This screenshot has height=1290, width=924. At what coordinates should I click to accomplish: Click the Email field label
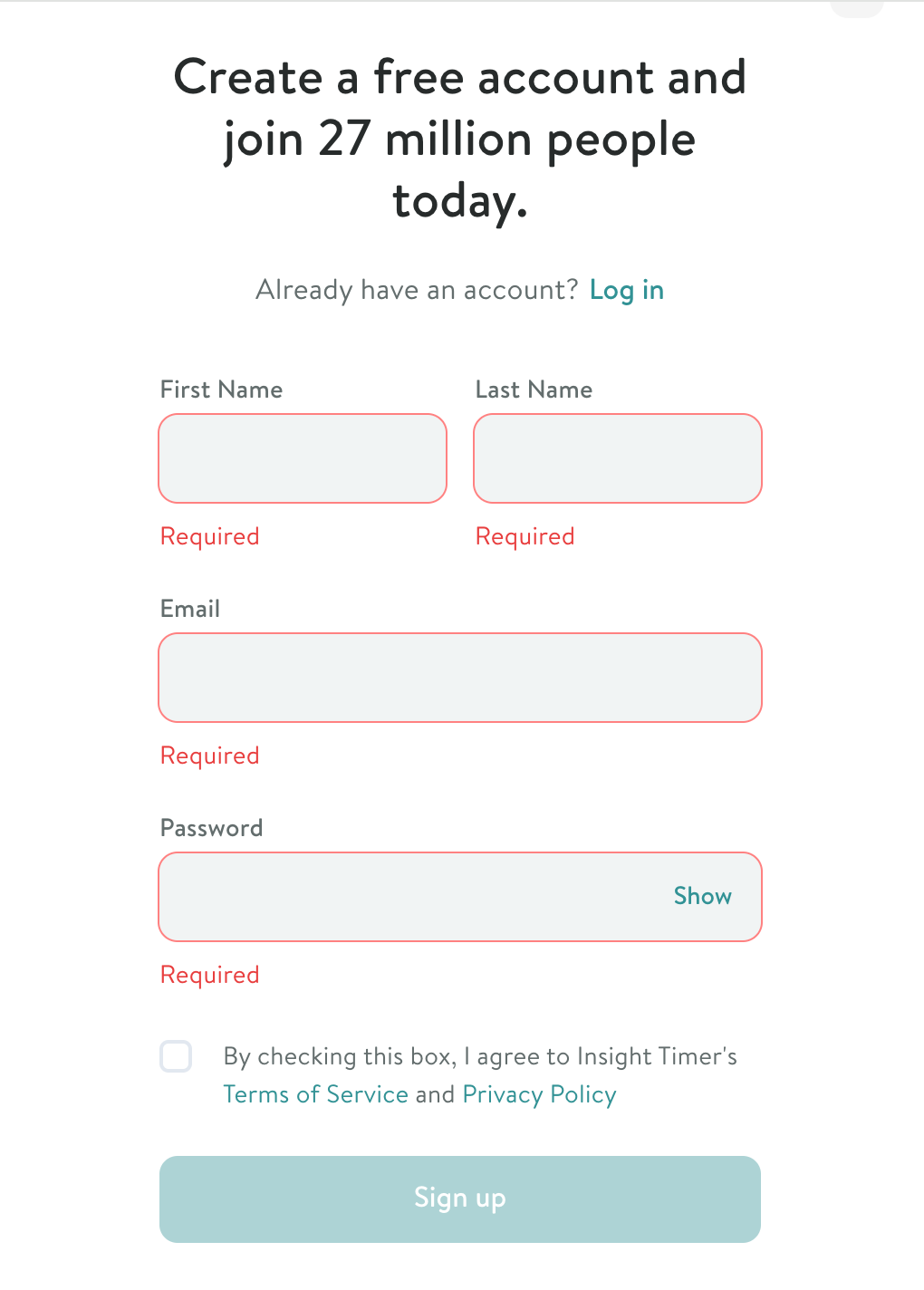click(190, 609)
